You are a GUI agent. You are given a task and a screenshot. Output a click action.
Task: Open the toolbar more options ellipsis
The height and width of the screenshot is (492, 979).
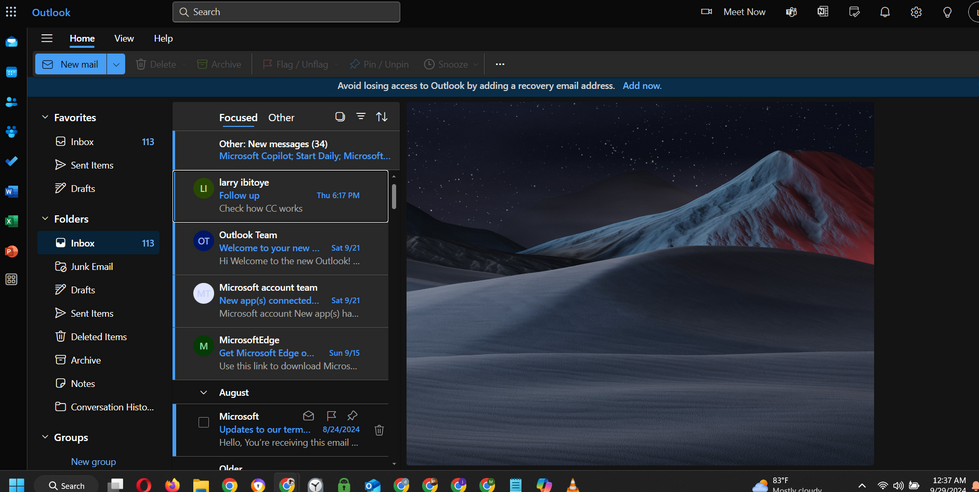(x=499, y=64)
